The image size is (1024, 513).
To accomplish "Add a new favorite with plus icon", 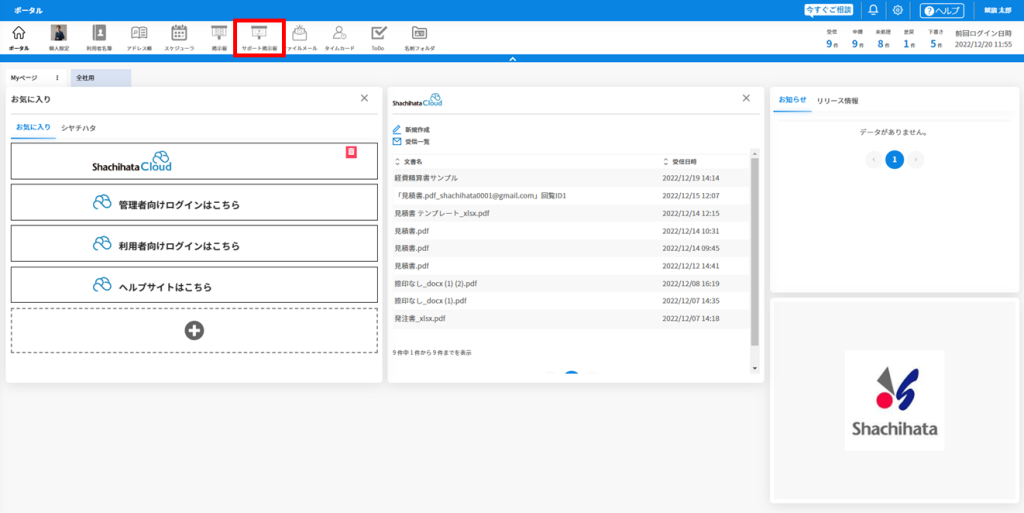I will tap(194, 331).
